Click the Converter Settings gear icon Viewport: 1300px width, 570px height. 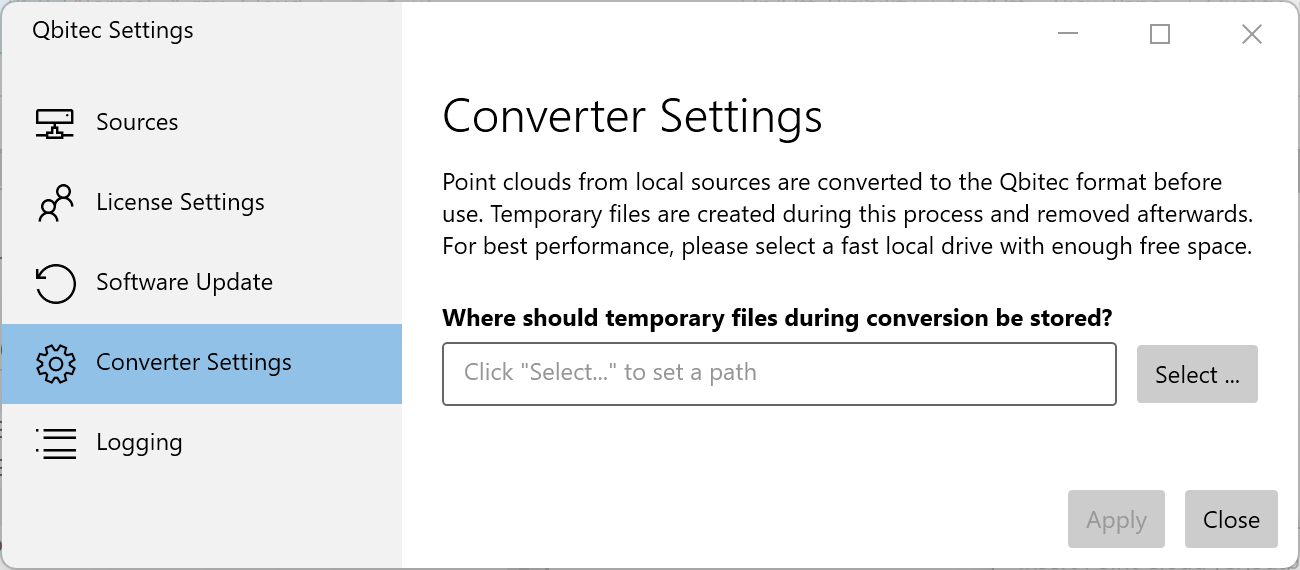pyautogui.click(x=56, y=363)
